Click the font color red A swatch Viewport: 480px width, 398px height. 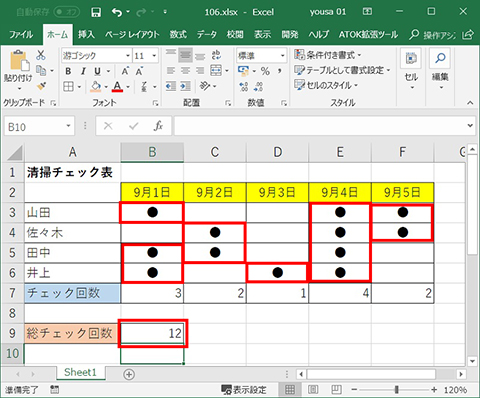117,87
